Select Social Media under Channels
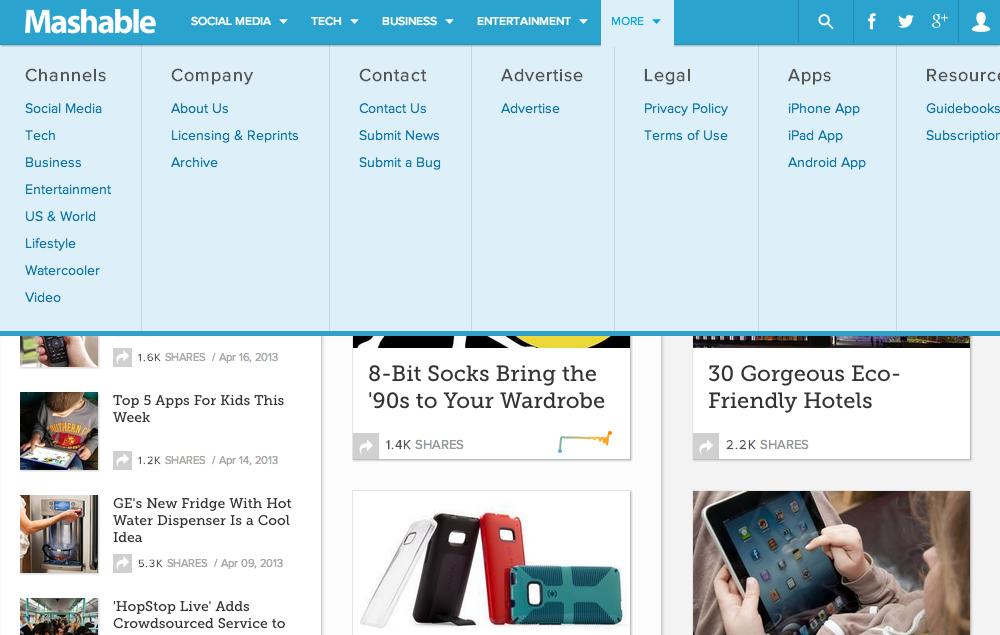The width and height of the screenshot is (1000, 635). [63, 108]
